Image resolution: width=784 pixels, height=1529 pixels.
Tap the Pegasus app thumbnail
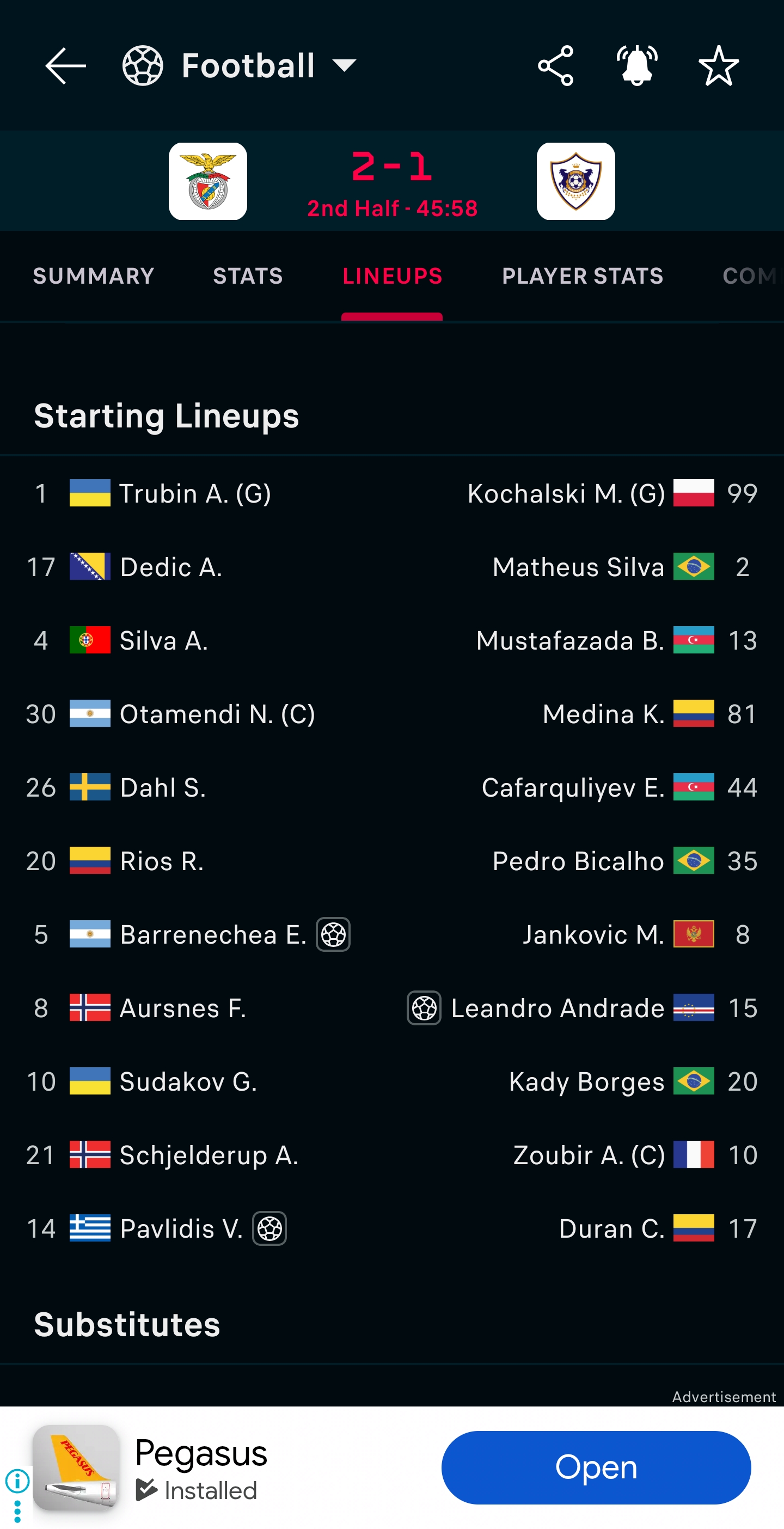(x=76, y=1467)
